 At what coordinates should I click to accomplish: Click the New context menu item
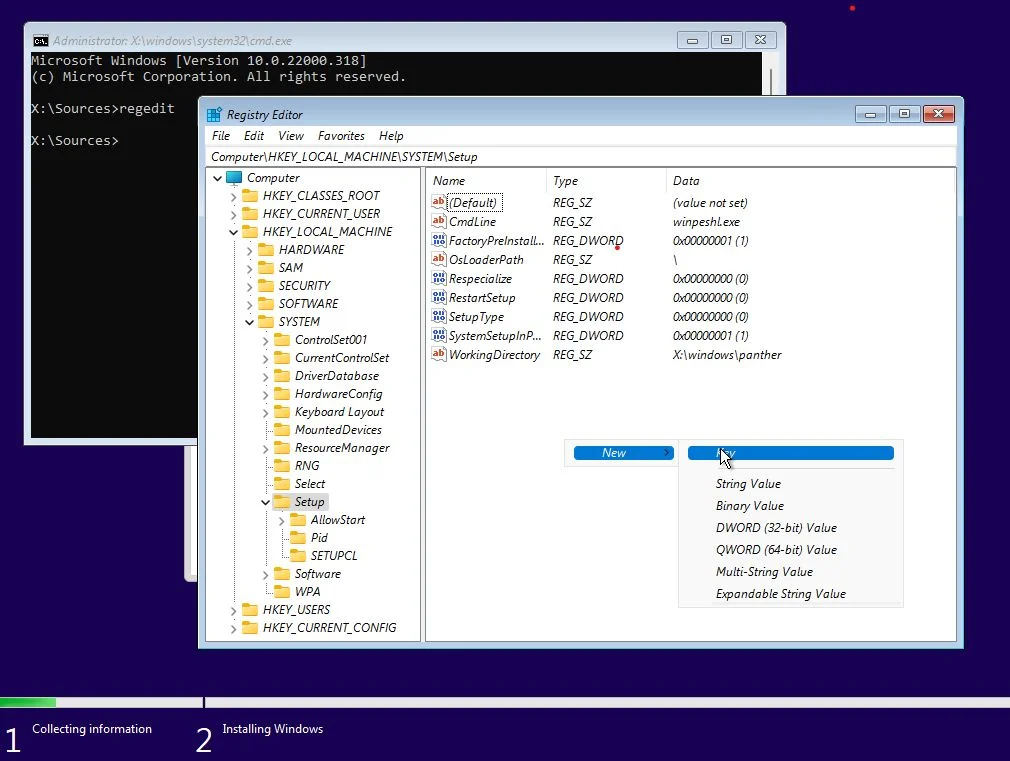pos(624,453)
